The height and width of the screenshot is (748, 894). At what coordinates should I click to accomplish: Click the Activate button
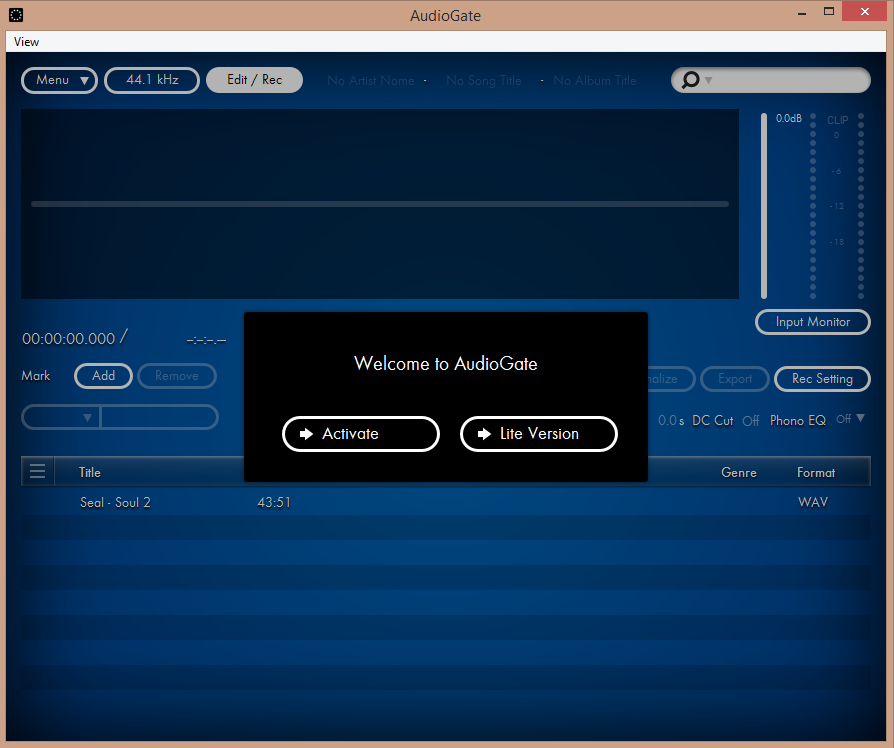(x=361, y=434)
